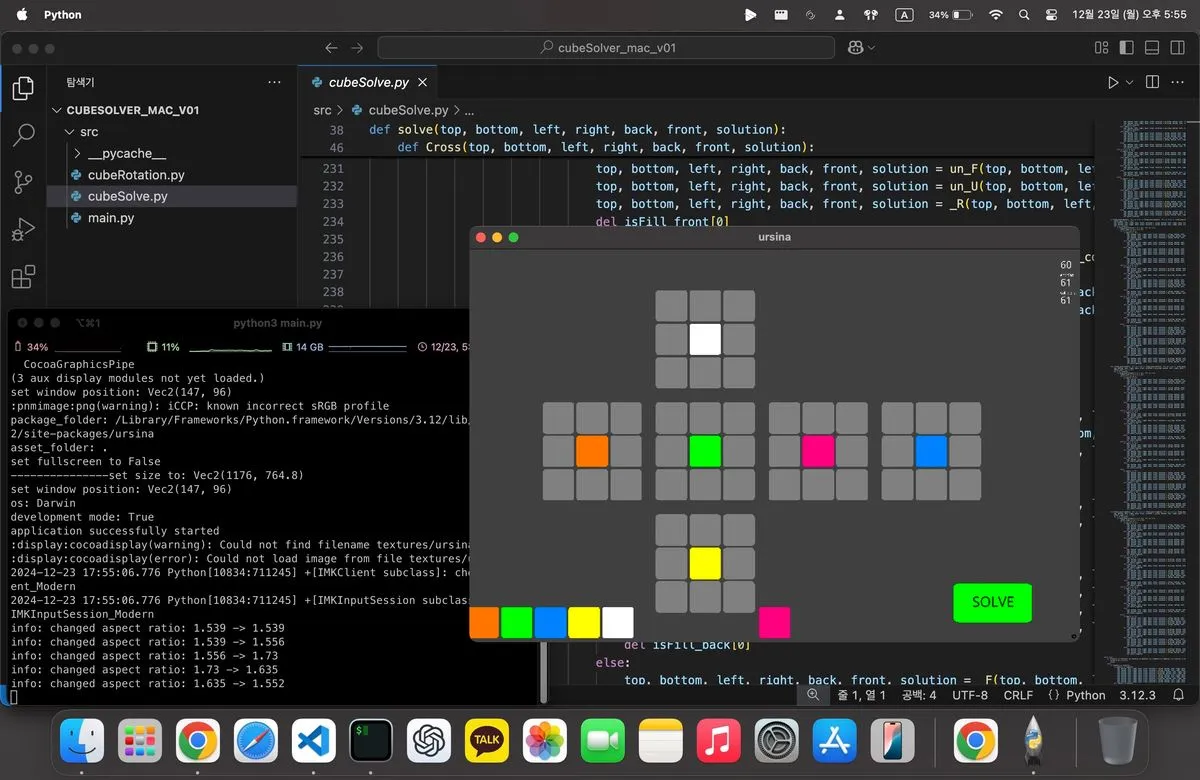Open the Search view in activity bar
This screenshot has height=780, width=1200.
(x=22, y=135)
